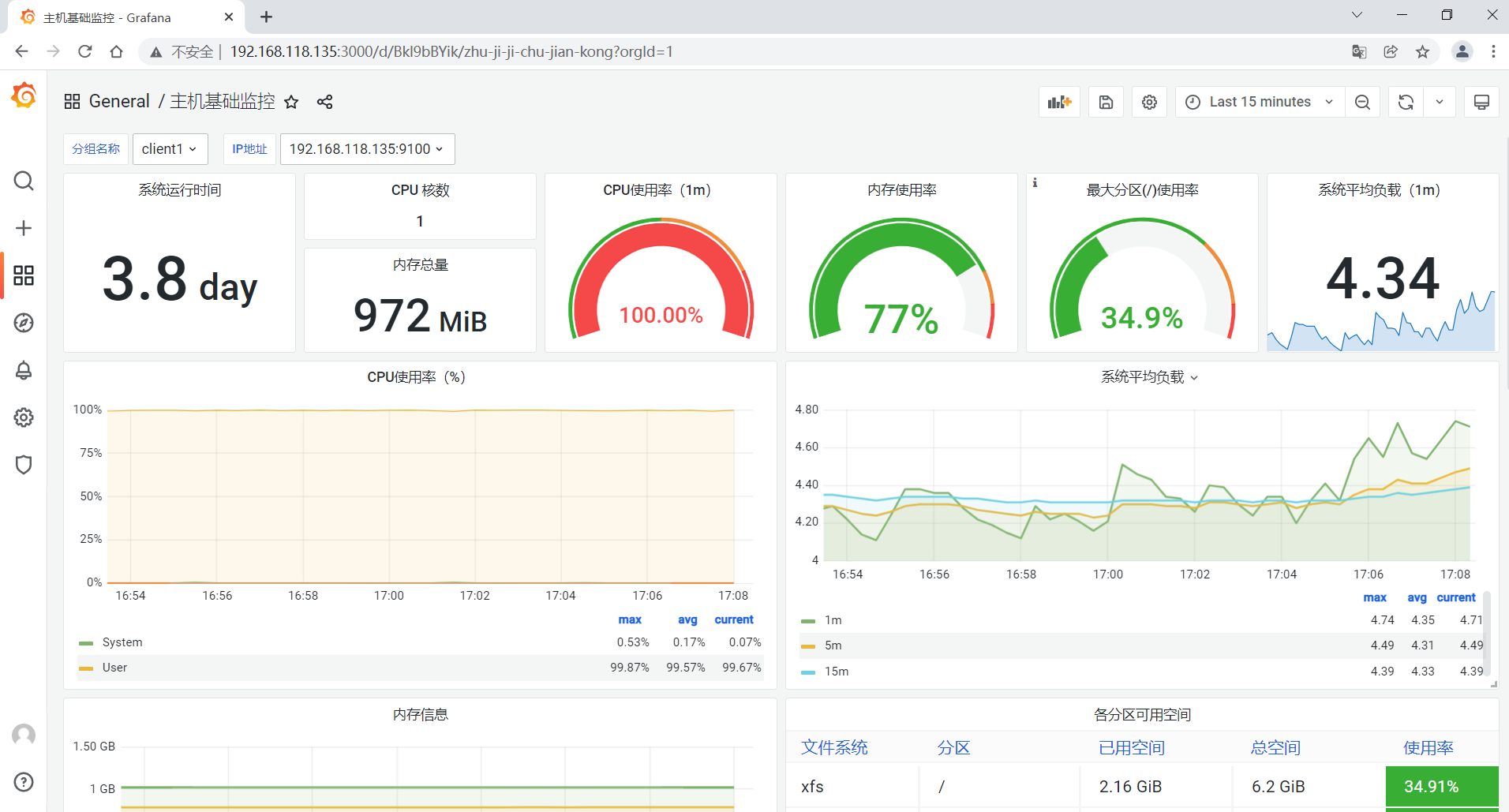This screenshot has width=1509, height=812.
Task: Go back in browser history
Action: tap(21, 51)
